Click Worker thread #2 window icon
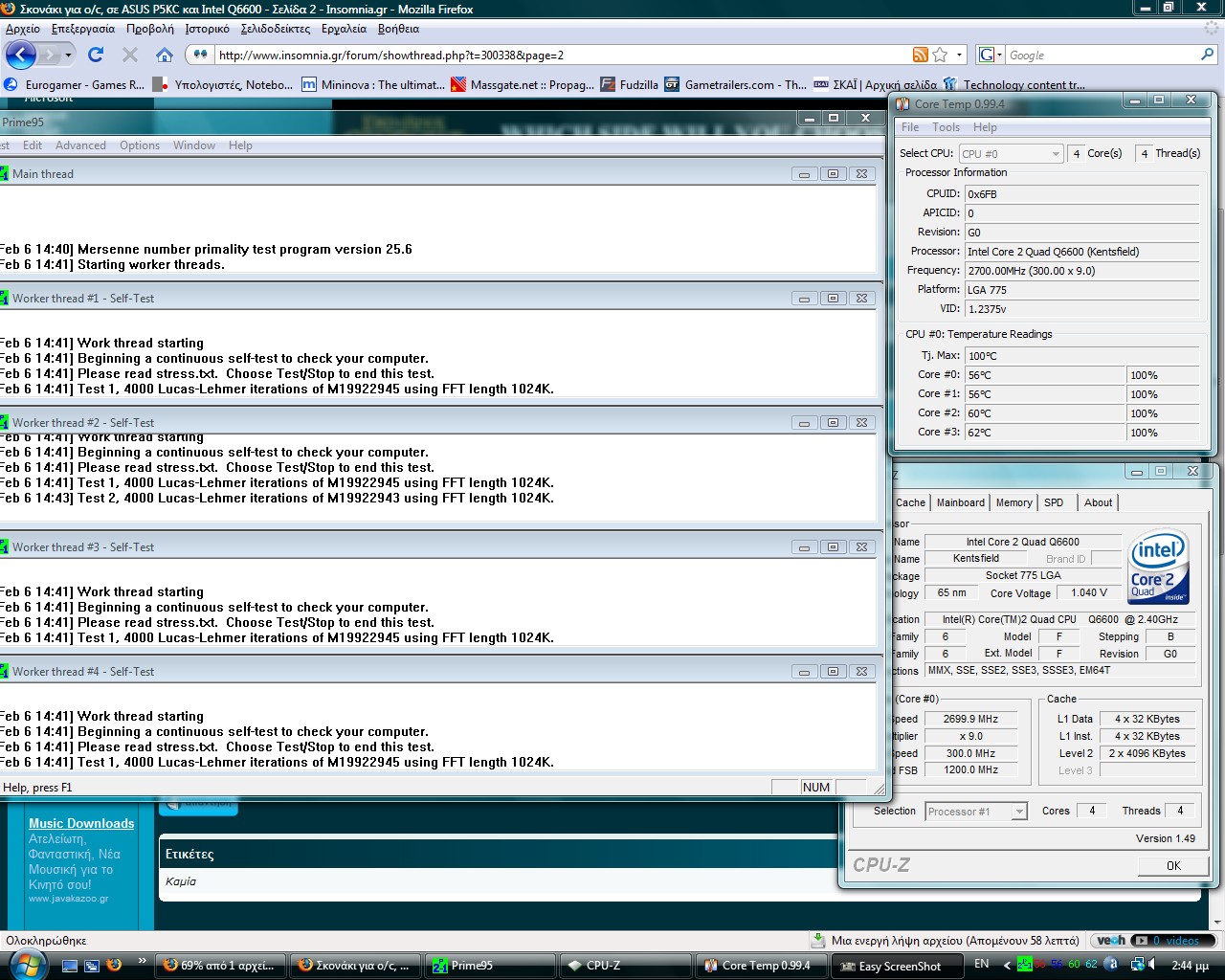The image size is (1225, 980). click(x=4, y=422)
